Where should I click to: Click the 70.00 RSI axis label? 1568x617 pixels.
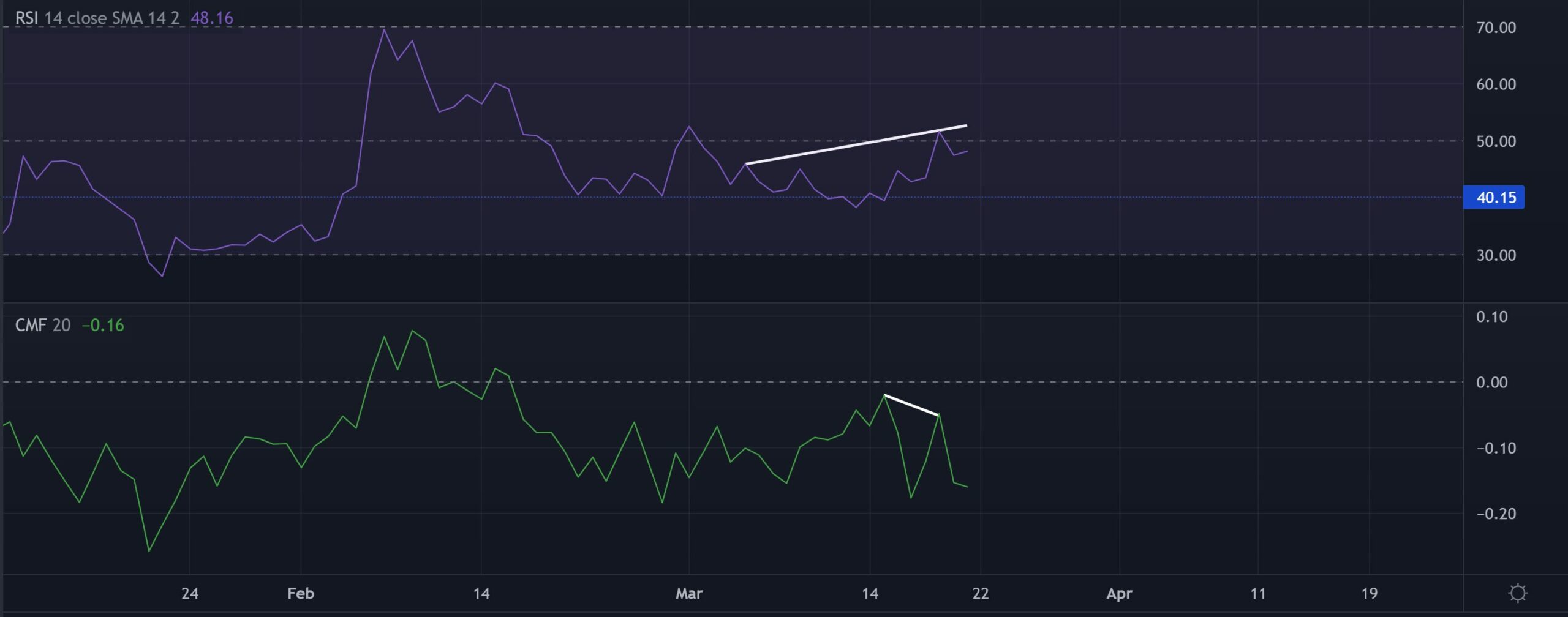(1496, 28)
